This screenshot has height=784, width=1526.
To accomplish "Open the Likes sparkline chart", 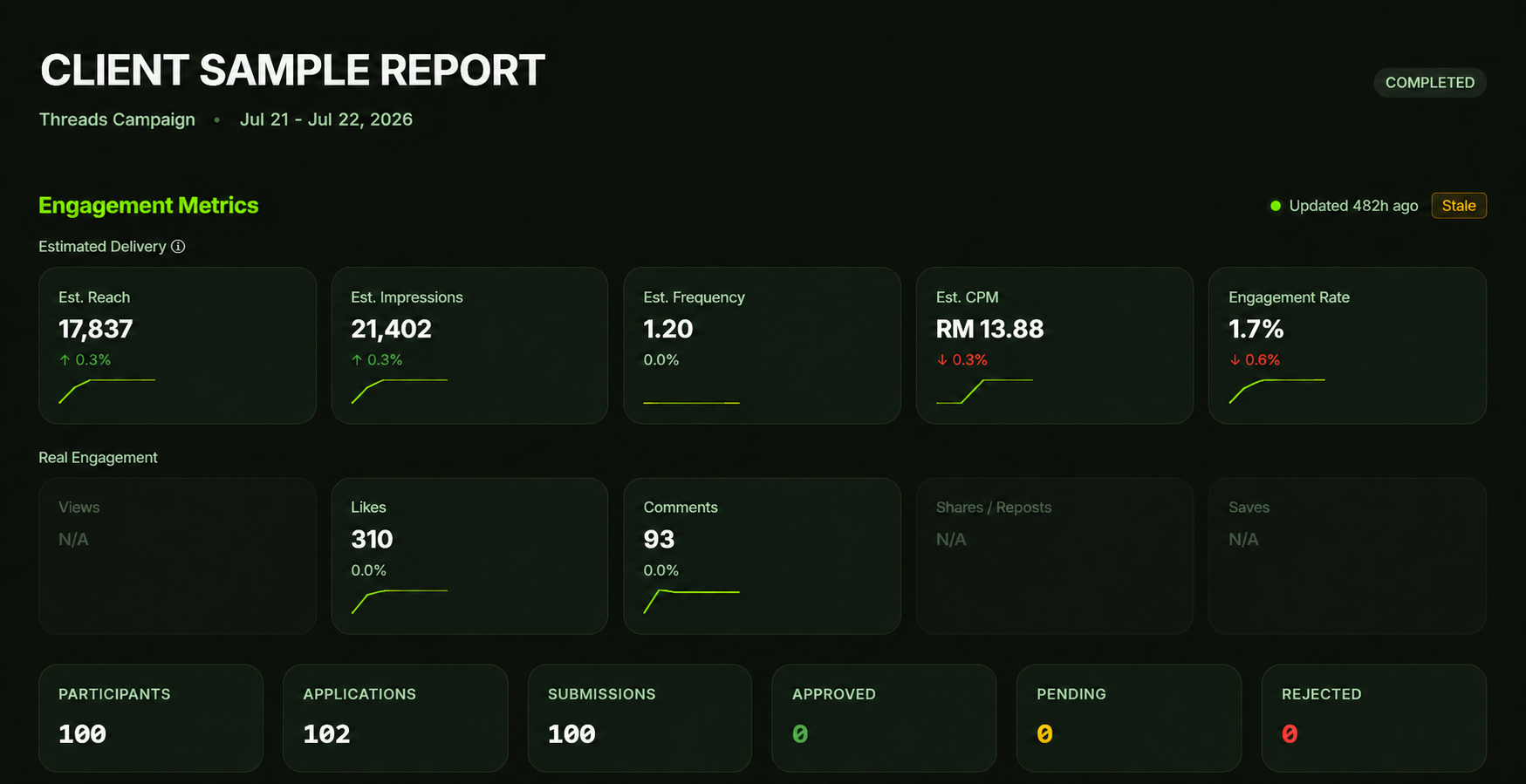I will tap(399, 602).
